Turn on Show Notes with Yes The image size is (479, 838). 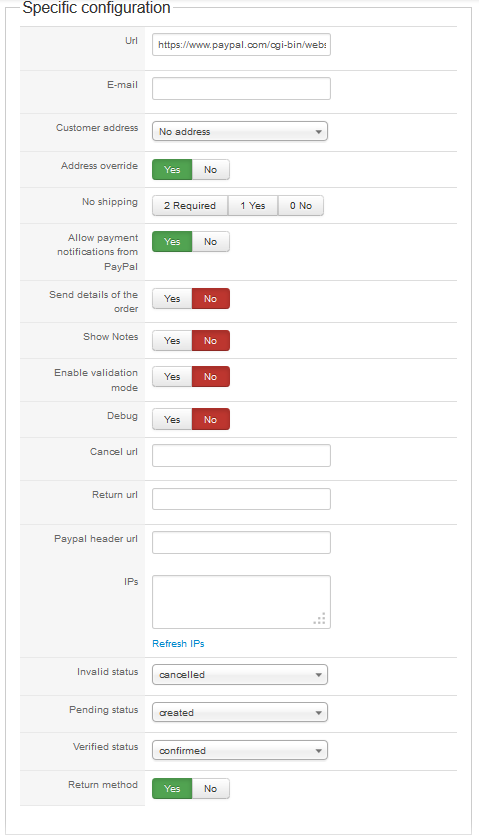point(172,340)
